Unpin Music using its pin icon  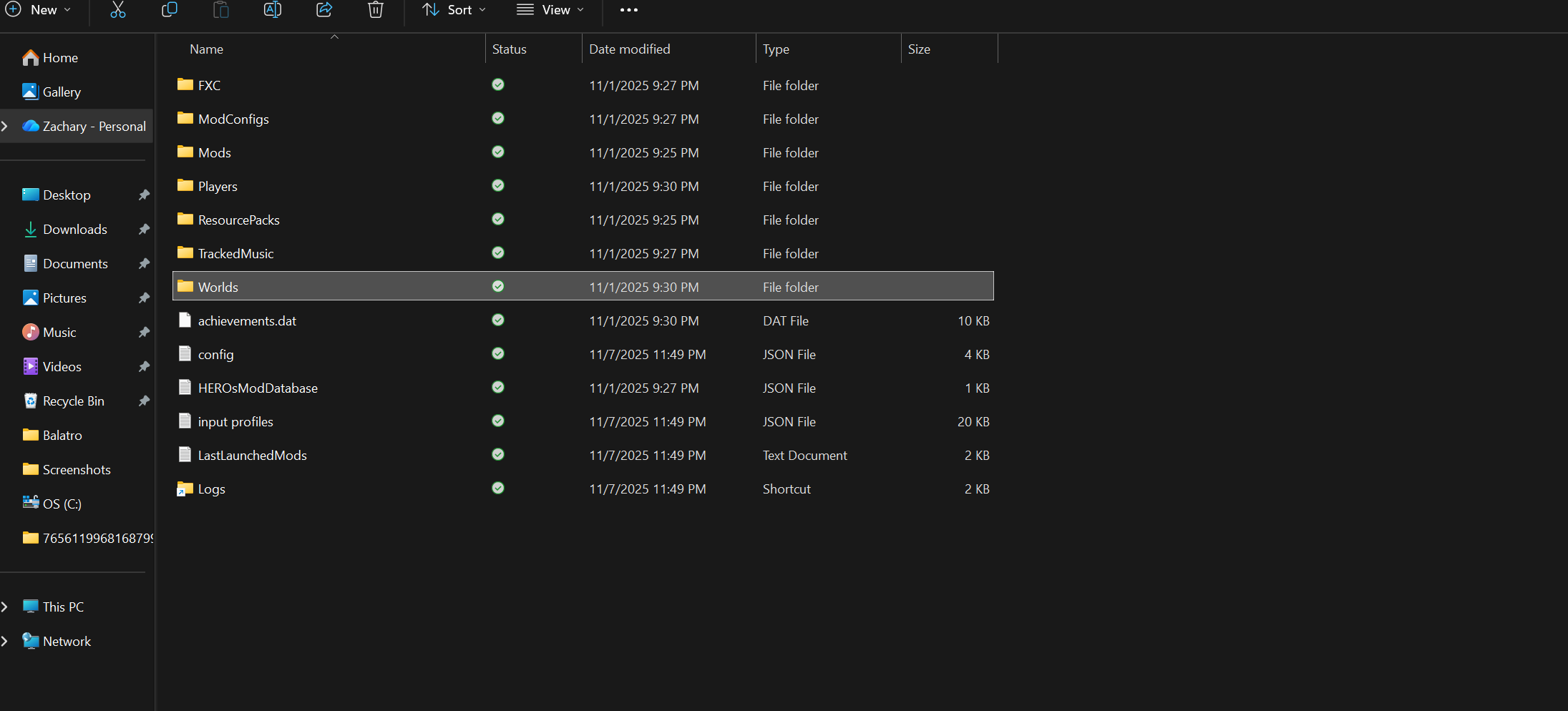coord(144,333)
